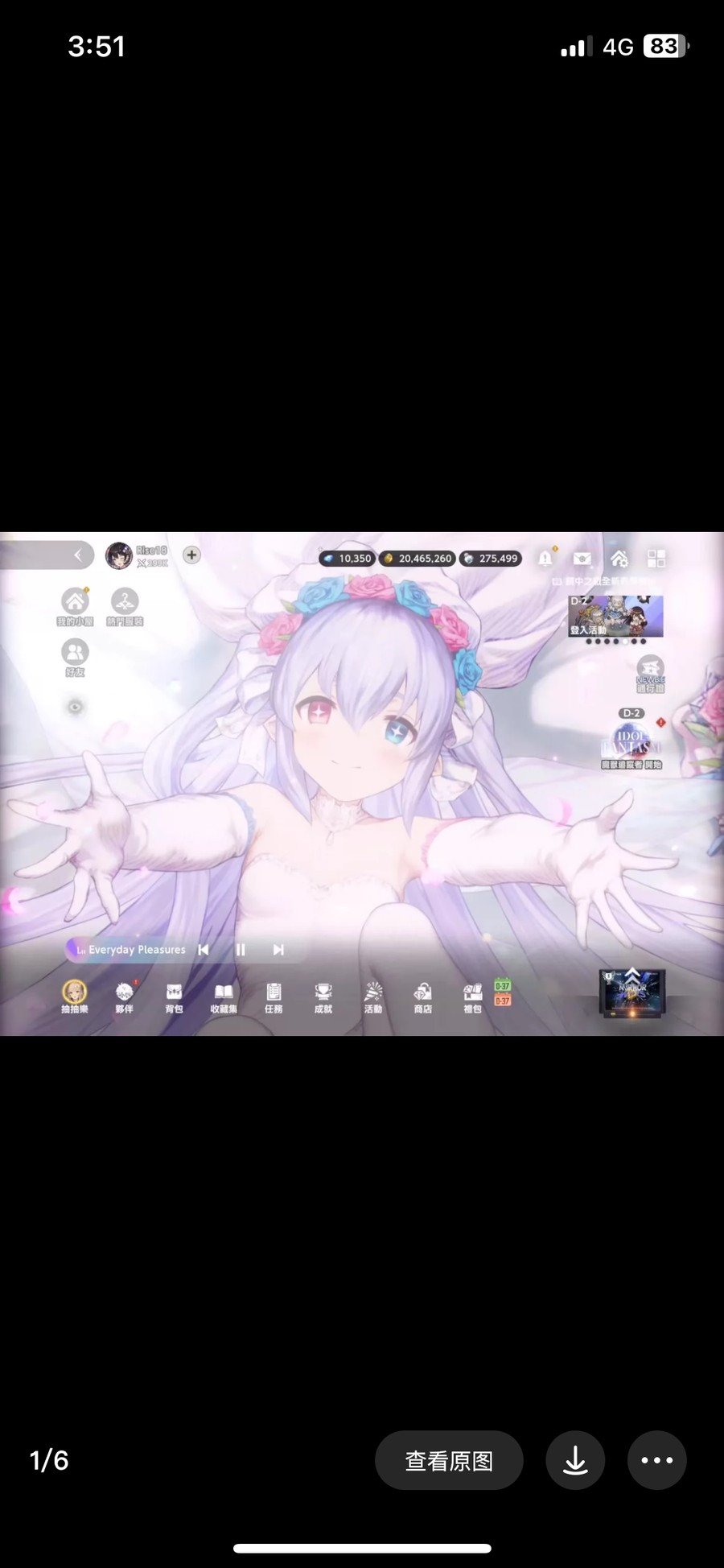Screen dimensions: 724x1568
Task: Open the 熱門服裝 hanger icon
Action: tap(125, 606)
